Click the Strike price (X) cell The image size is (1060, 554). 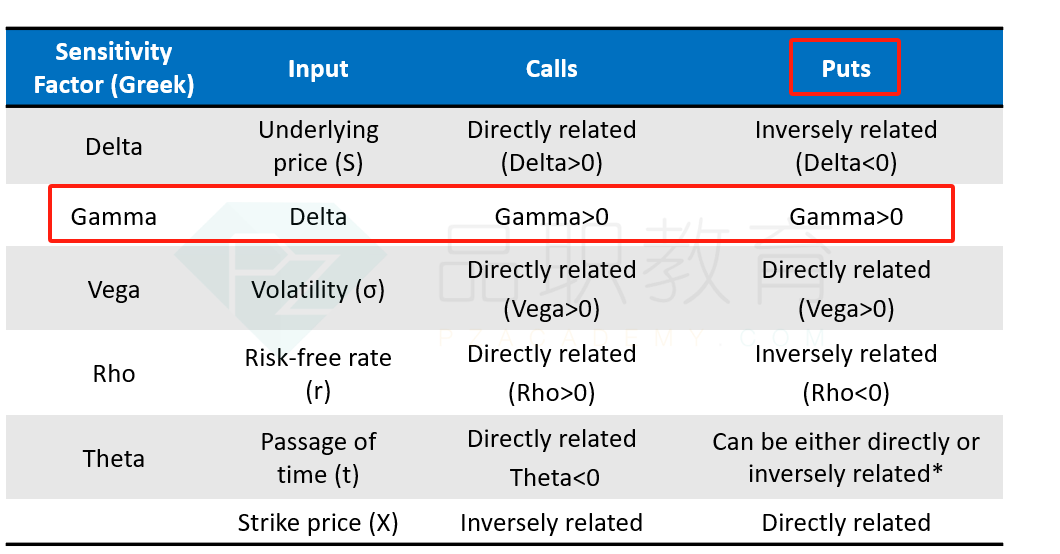tap(318, 522)
